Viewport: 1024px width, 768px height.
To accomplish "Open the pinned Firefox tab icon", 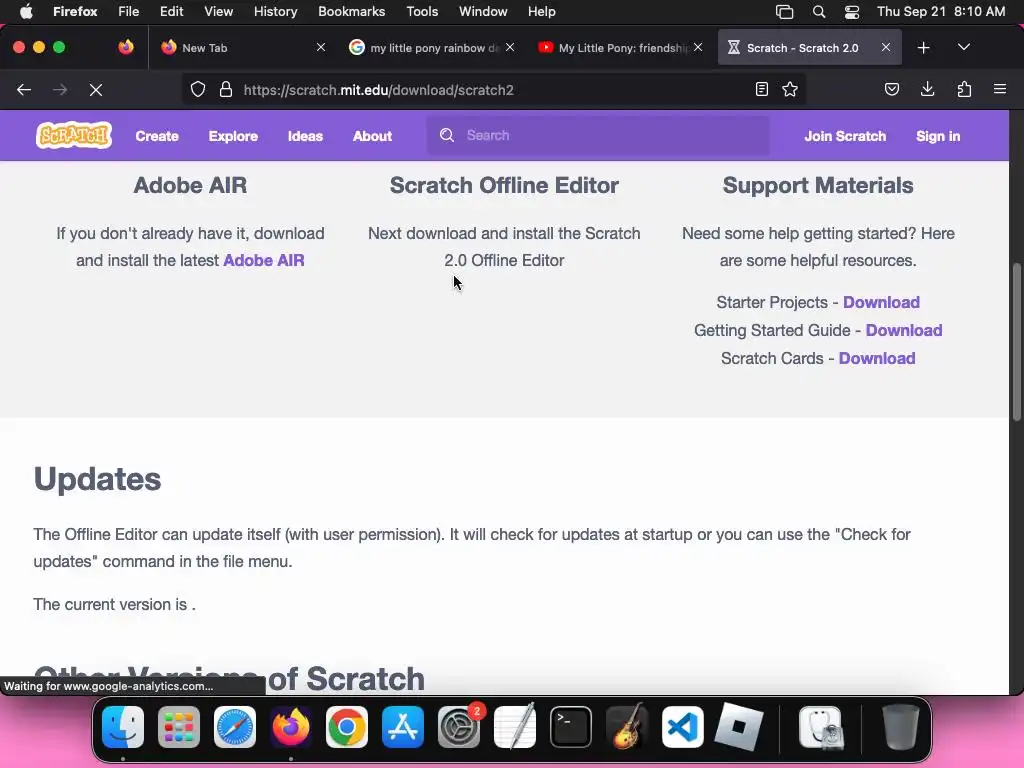I will (126, 47).
